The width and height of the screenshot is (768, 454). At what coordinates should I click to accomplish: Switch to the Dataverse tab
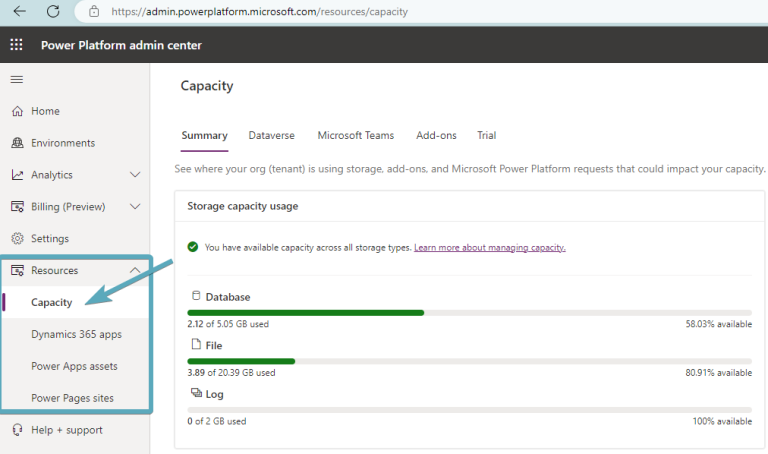pos(271,135)
